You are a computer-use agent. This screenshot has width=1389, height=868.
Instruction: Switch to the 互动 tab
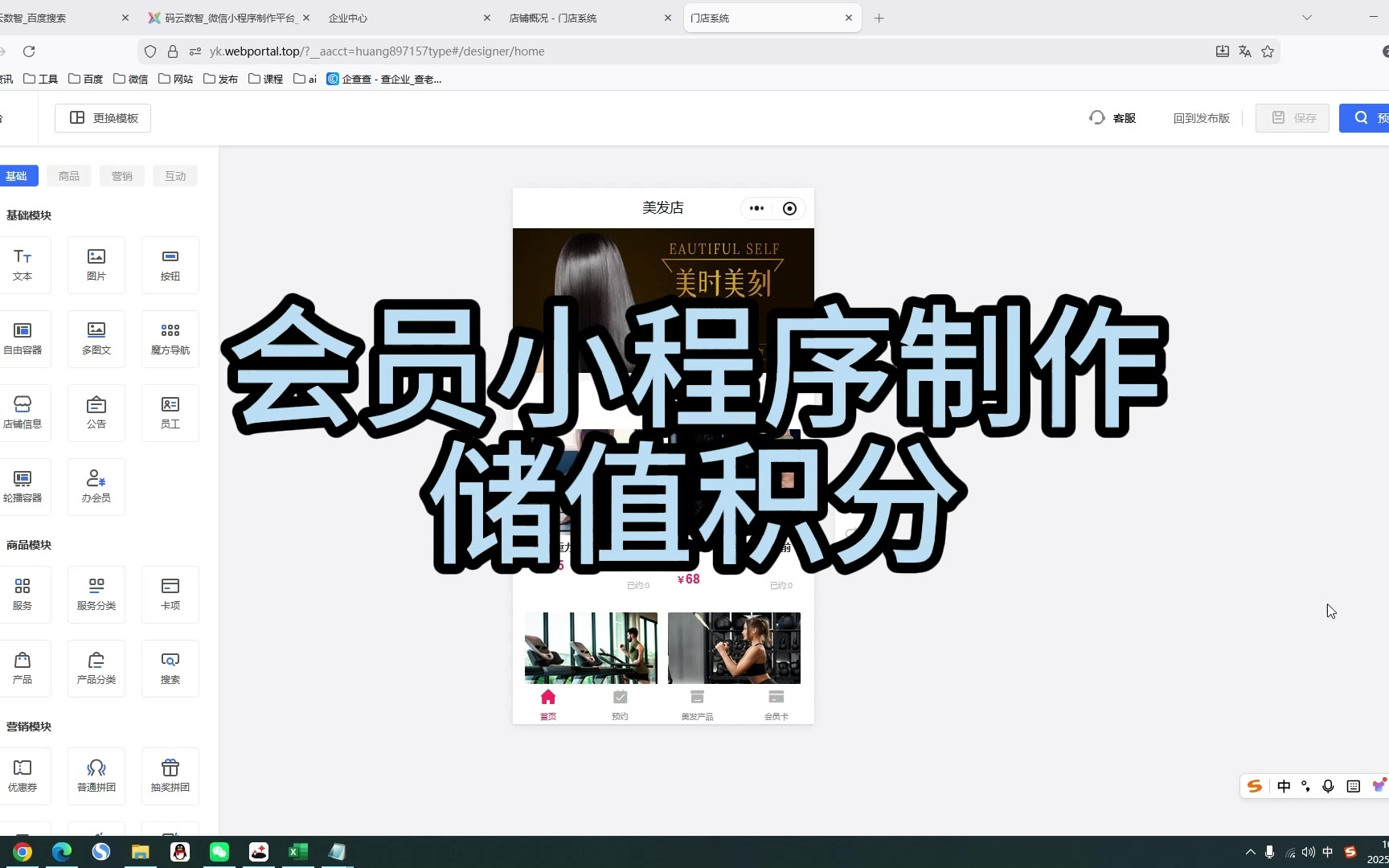tap(175, 176)
